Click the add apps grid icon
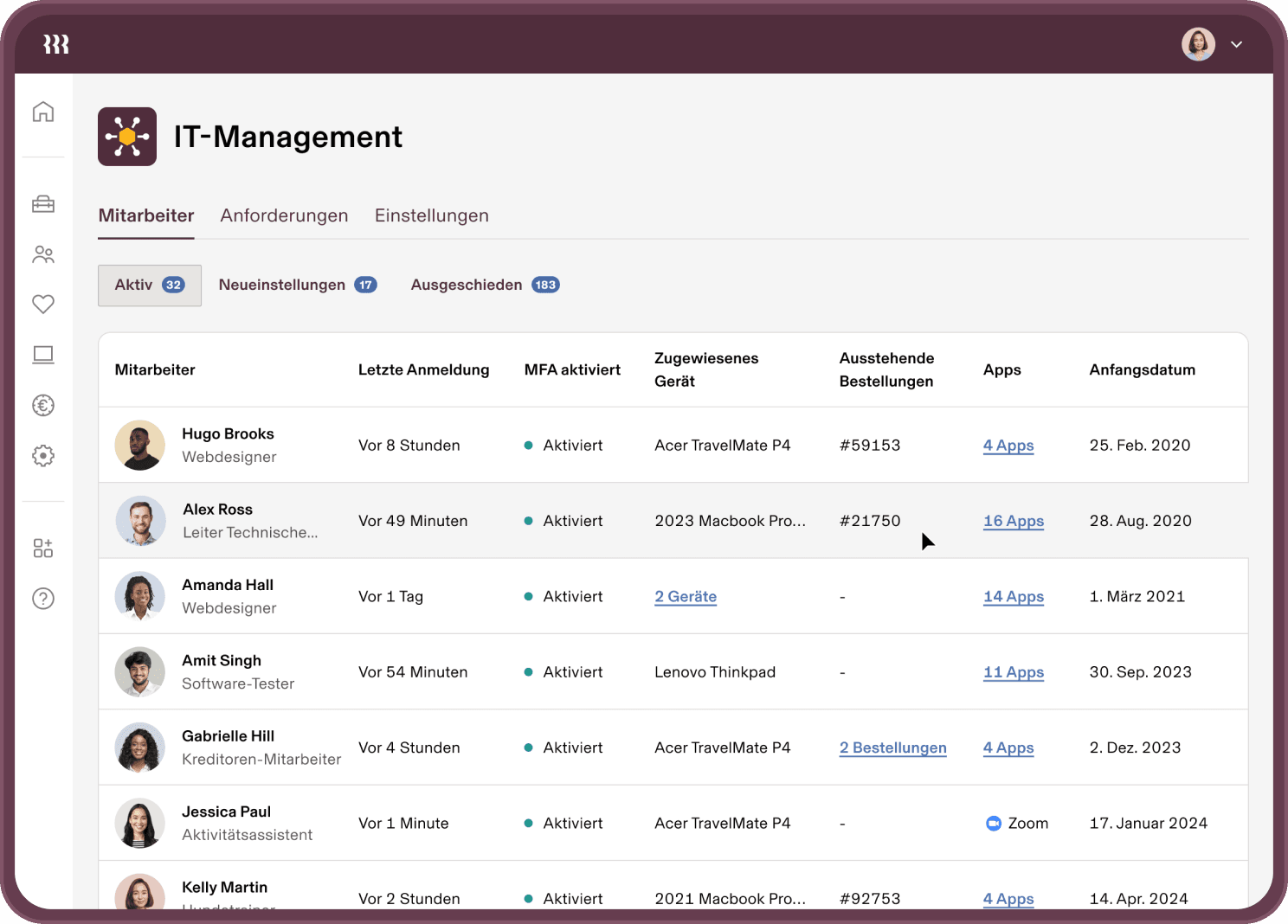The height and width of the screenshot is (924, 1288). point(43,548)
